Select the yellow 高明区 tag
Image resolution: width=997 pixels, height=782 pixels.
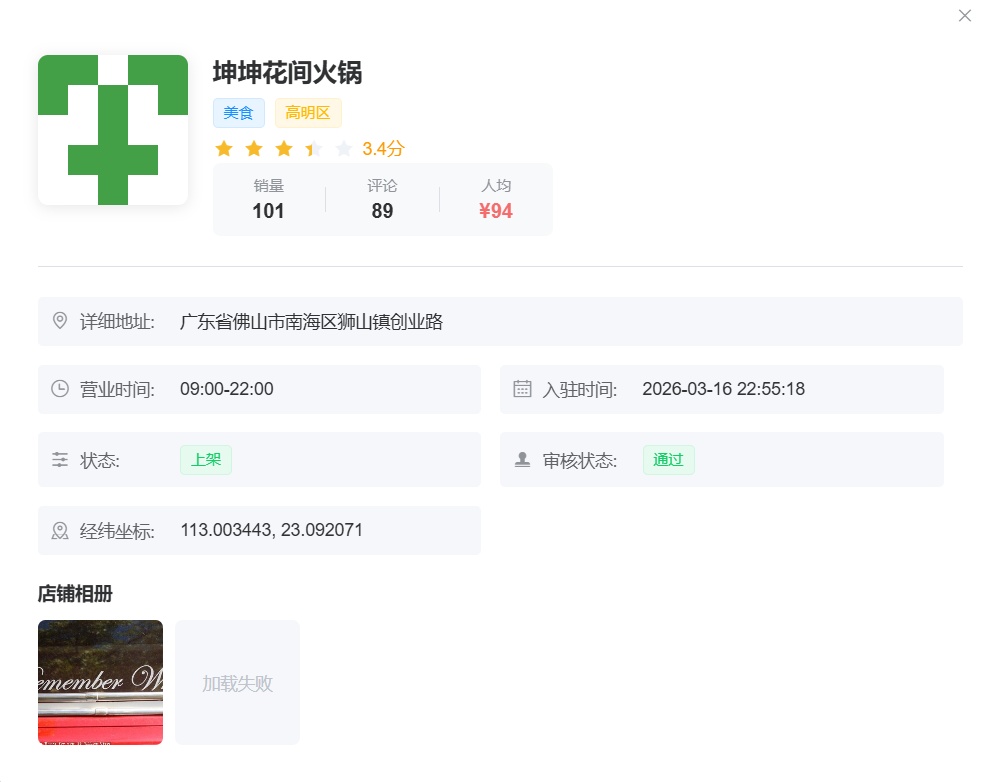(307, 112)
